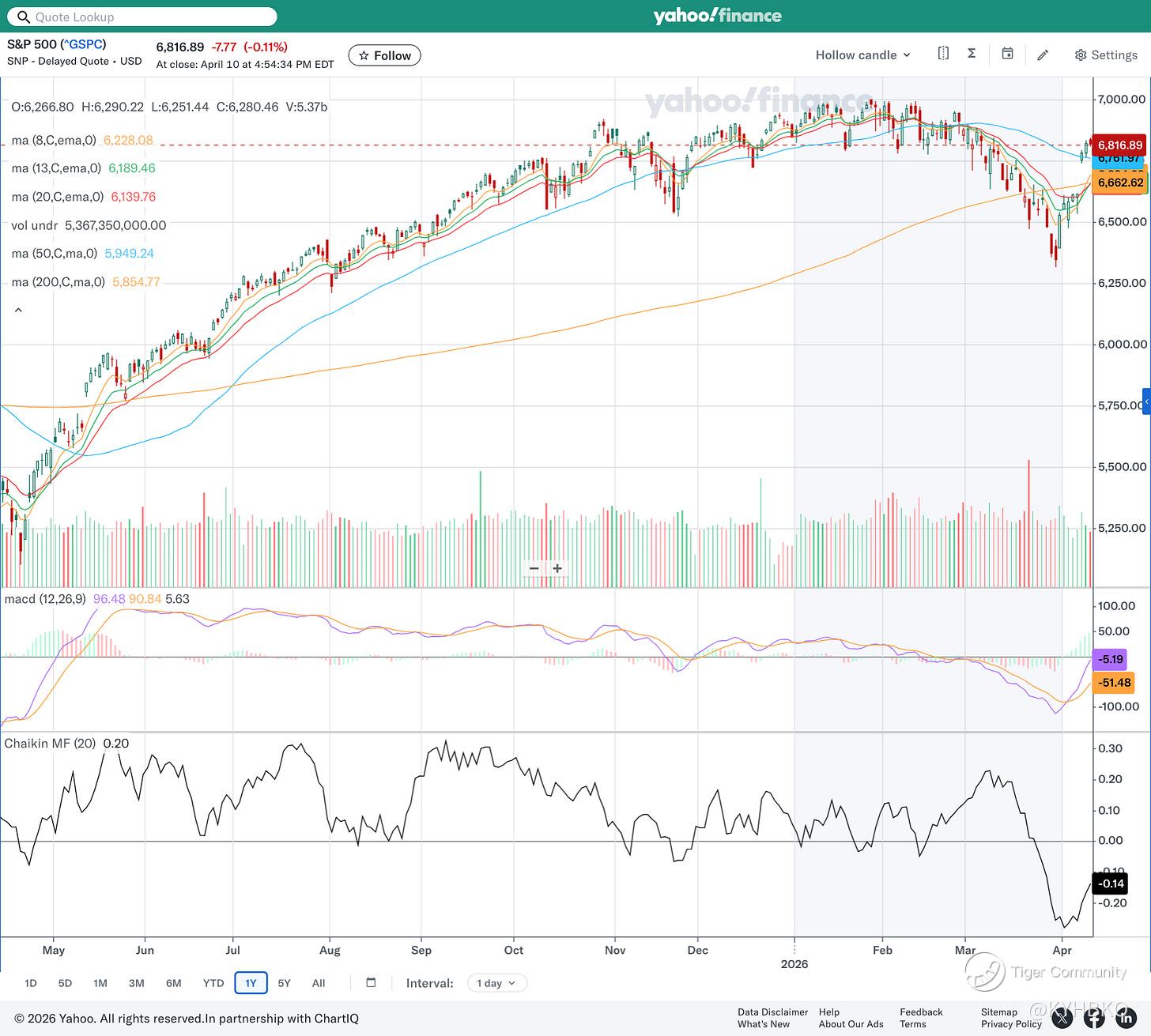Image resolution: width=1151 pixels, height=1036 pixels.
Task: Click the Nov label on the time axis
Action: point(615,950)
